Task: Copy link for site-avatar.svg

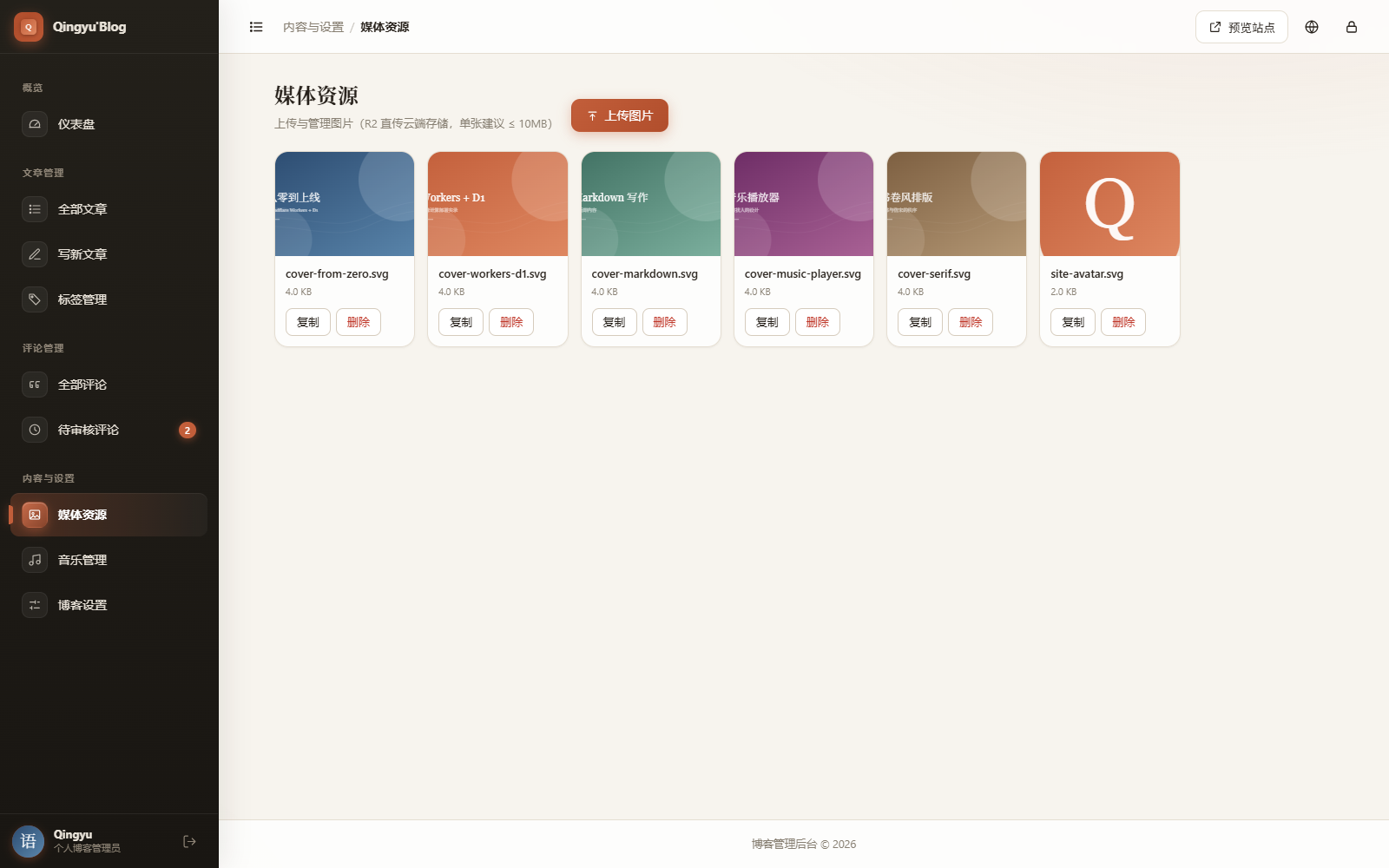Action: coord(1073,322)
